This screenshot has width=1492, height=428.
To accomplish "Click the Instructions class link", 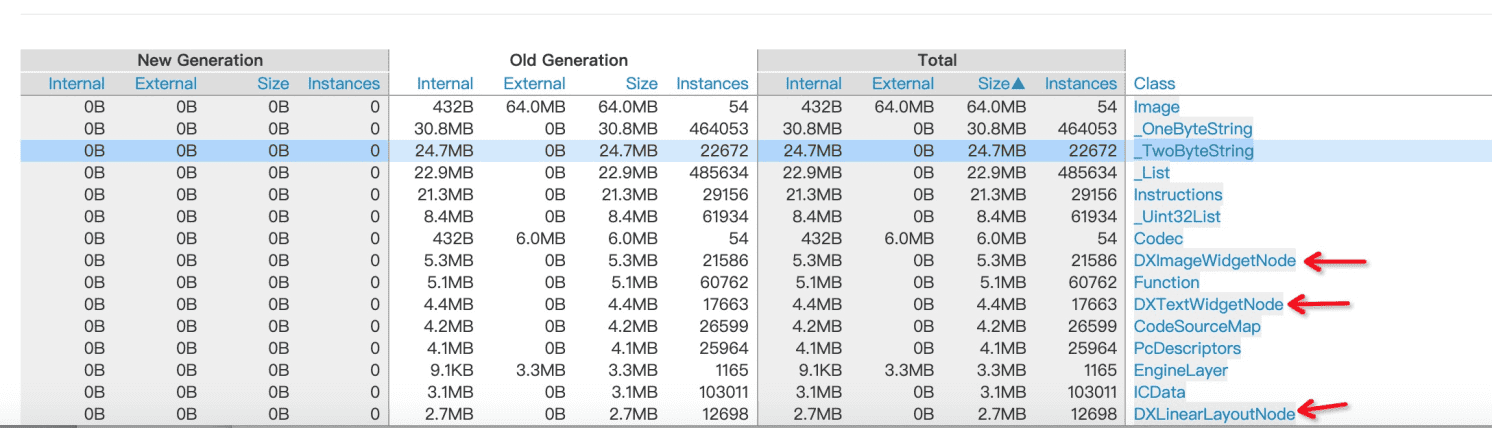I will pos(1177,195).
